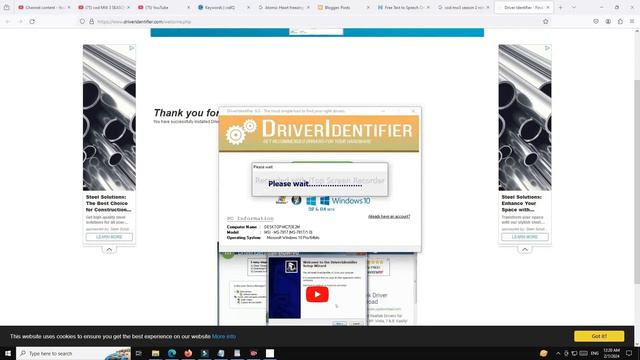Expand the list all tabs dropdown
640x360 pixels.
[573, 7]
